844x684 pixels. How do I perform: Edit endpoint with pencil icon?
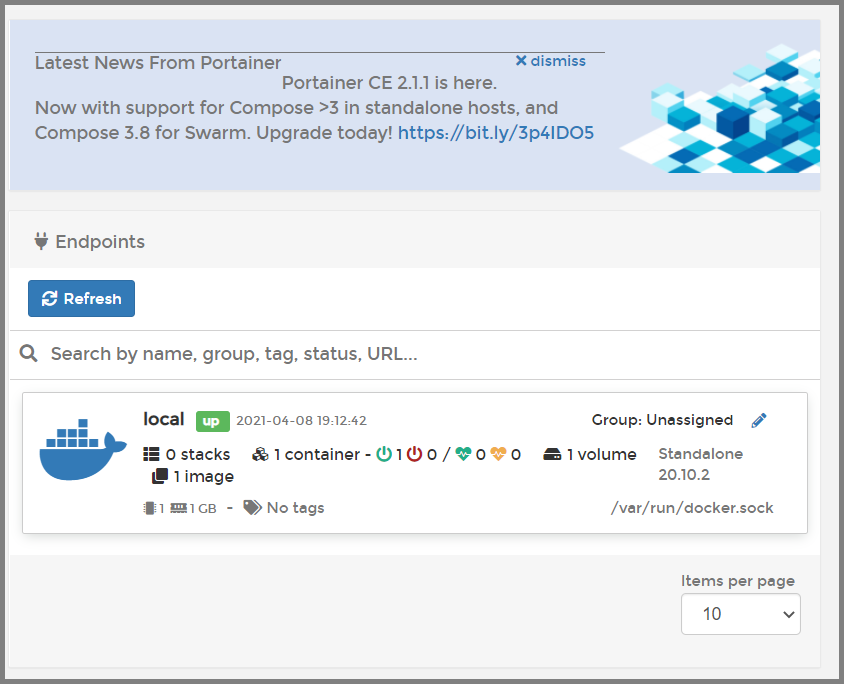tap(759, 420)
